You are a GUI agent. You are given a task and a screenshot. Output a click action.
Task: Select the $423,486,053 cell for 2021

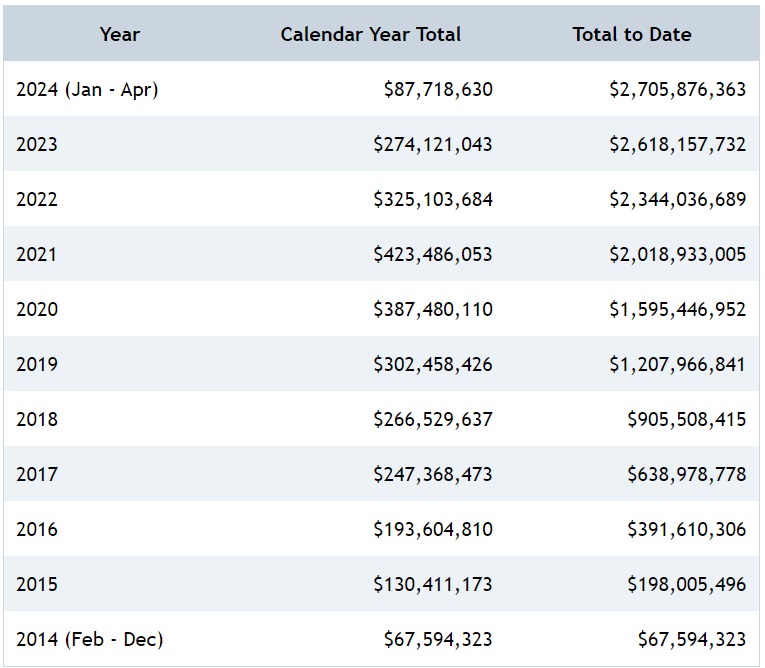pos(432,254)
